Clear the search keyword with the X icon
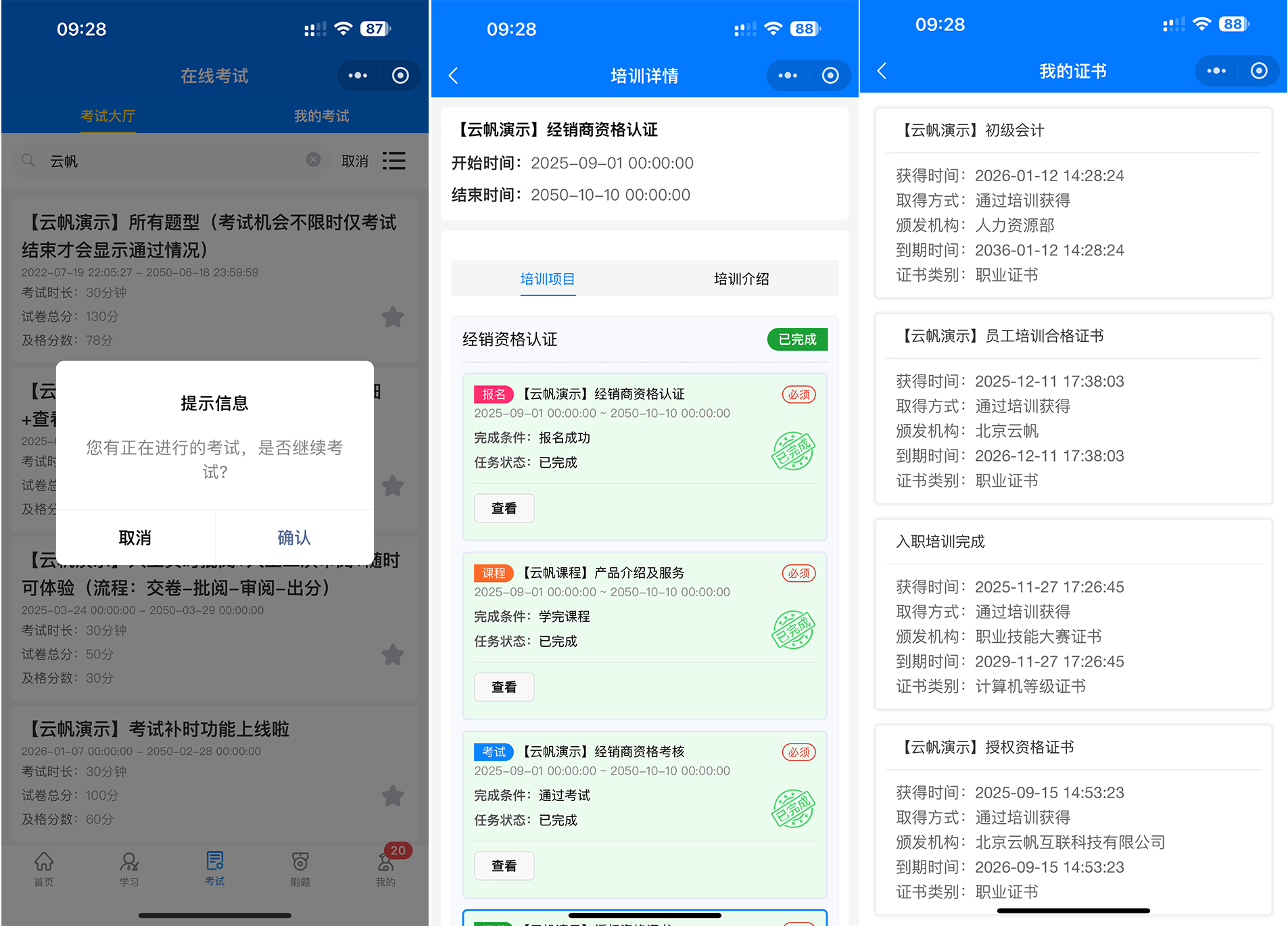This screenshot has height=926, width=1288. pyautogui.click(x=313, y=160)
